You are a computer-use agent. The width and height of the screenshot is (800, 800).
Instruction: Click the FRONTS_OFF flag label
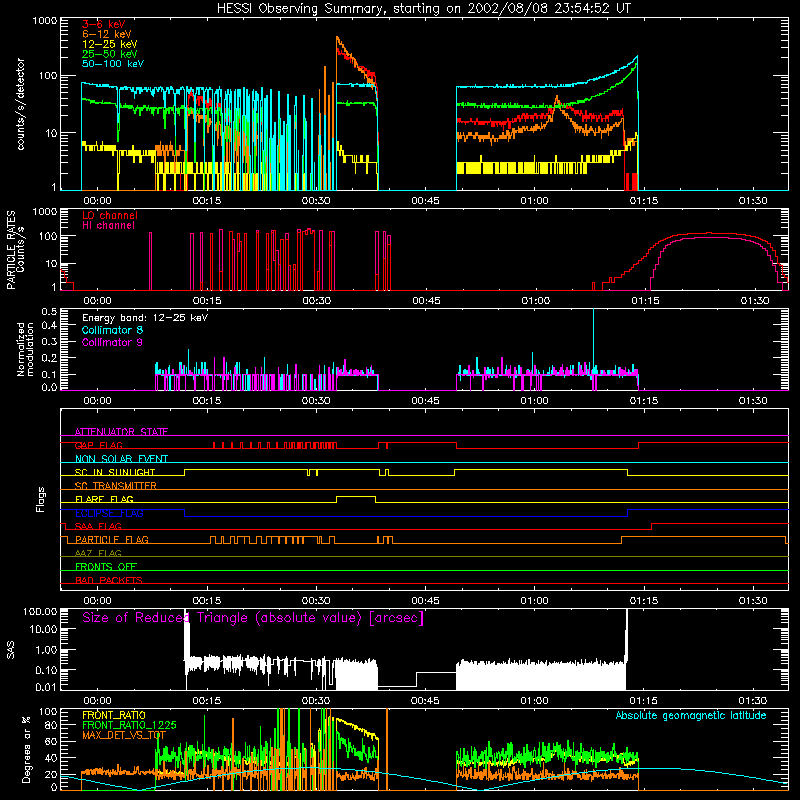[106, 566]
